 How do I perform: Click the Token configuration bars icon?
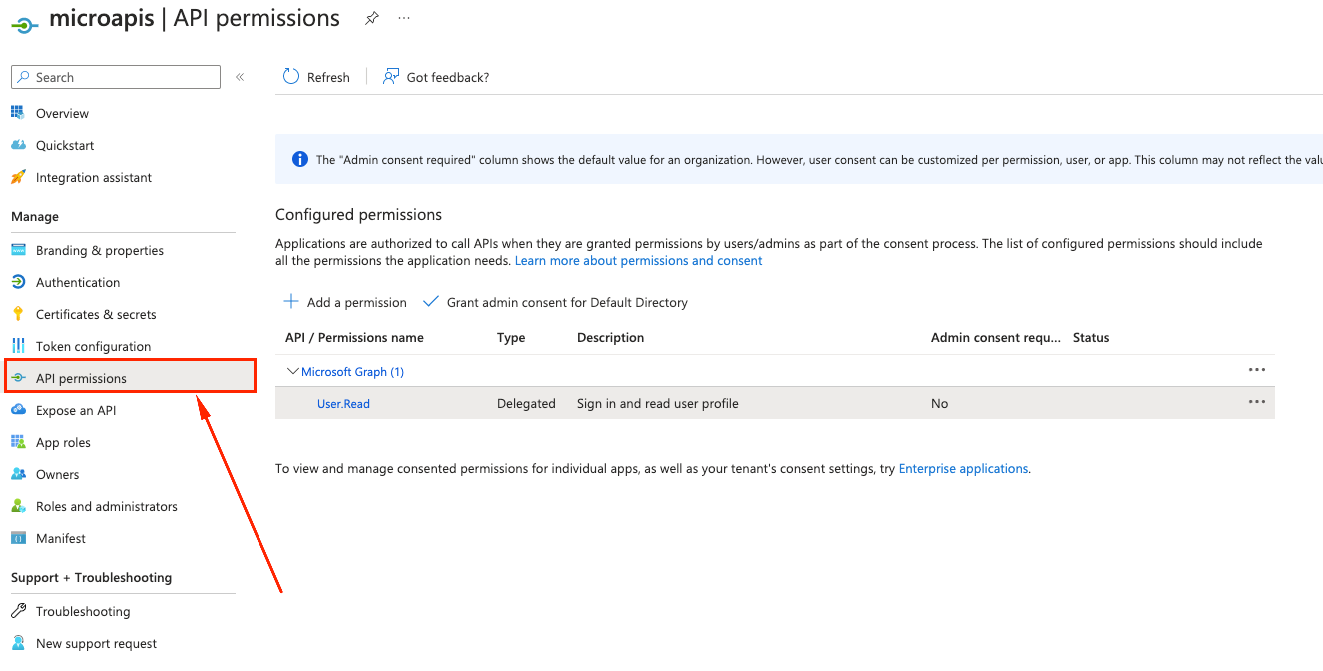click(x=18, y=346)
